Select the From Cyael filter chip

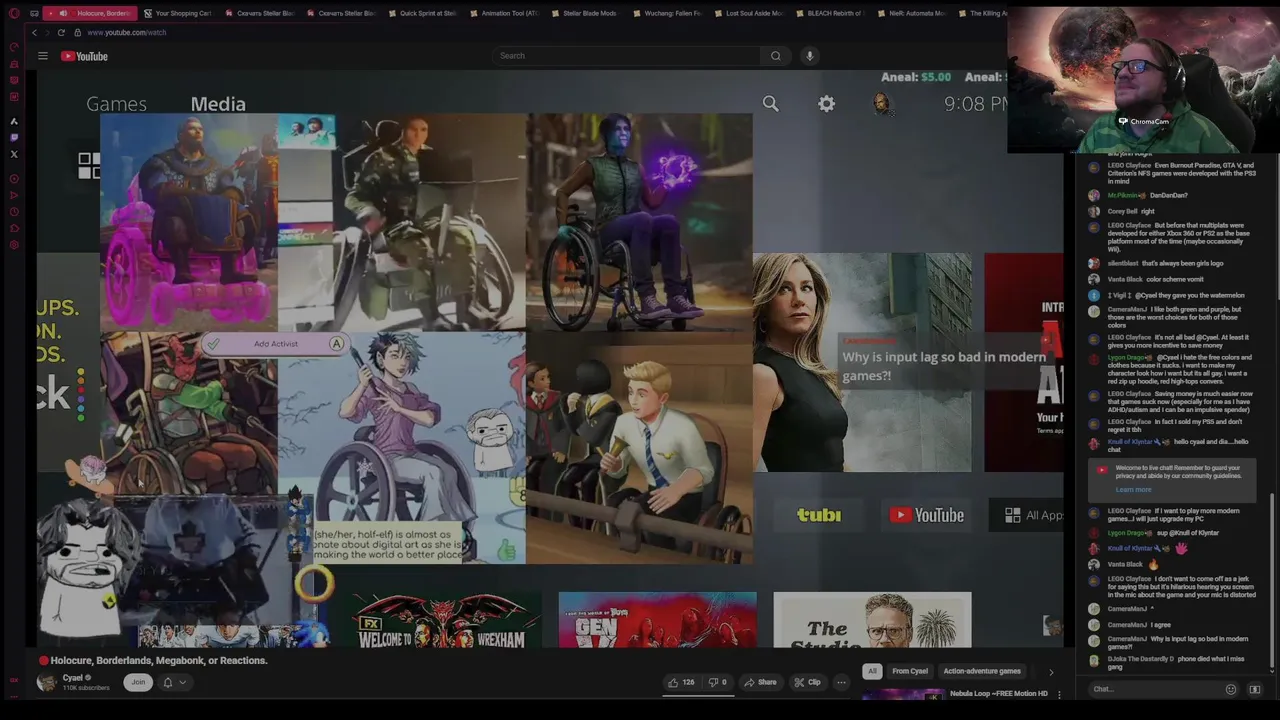910,671
